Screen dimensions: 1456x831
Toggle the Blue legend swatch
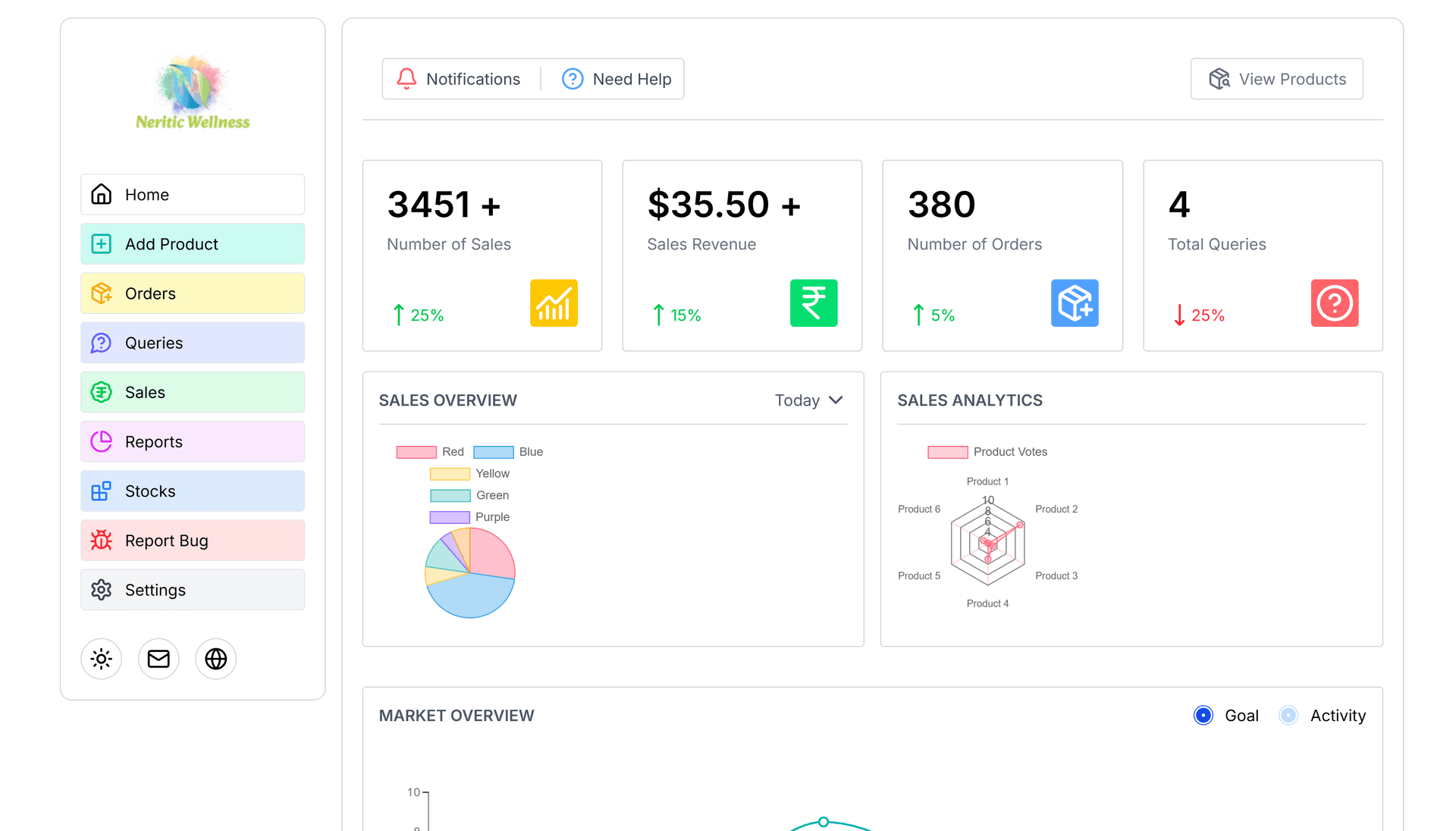[494, 452]
